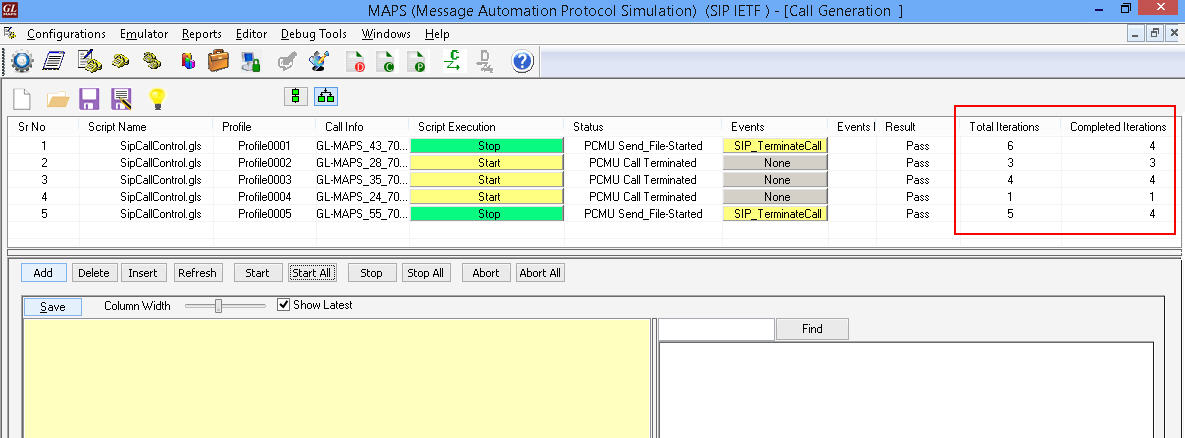Image resolution: width=1185 pixels, height=438 pixels.
Task: Click the floppy disk with pencil icon
Action: 121,99
